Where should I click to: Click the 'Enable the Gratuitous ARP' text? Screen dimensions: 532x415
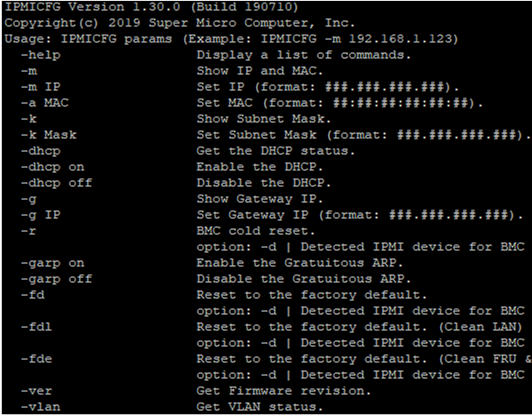[x=300, y=263]
